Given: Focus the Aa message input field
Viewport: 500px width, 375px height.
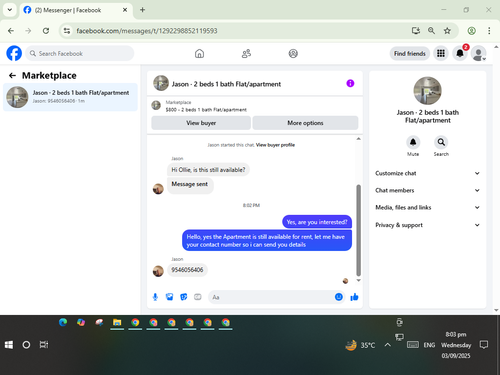Looking at the screenshot, I should click(x=272, y=297).
